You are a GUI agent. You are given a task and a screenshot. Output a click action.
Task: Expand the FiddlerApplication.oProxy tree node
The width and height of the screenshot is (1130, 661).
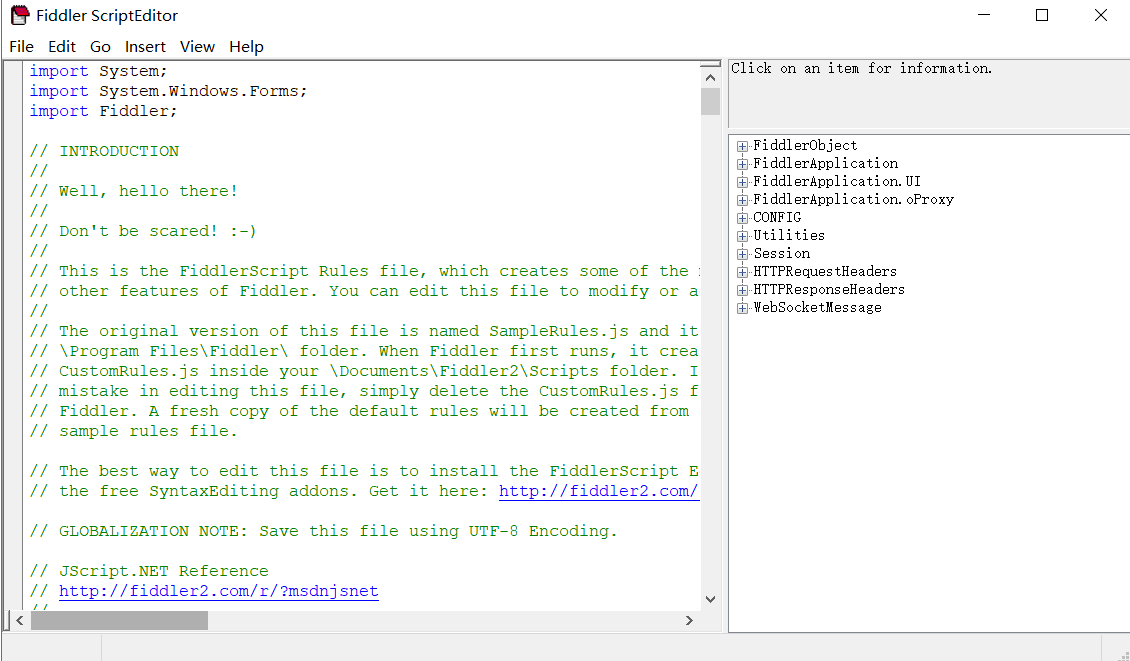pyautogui.click(x=742, y=199)
